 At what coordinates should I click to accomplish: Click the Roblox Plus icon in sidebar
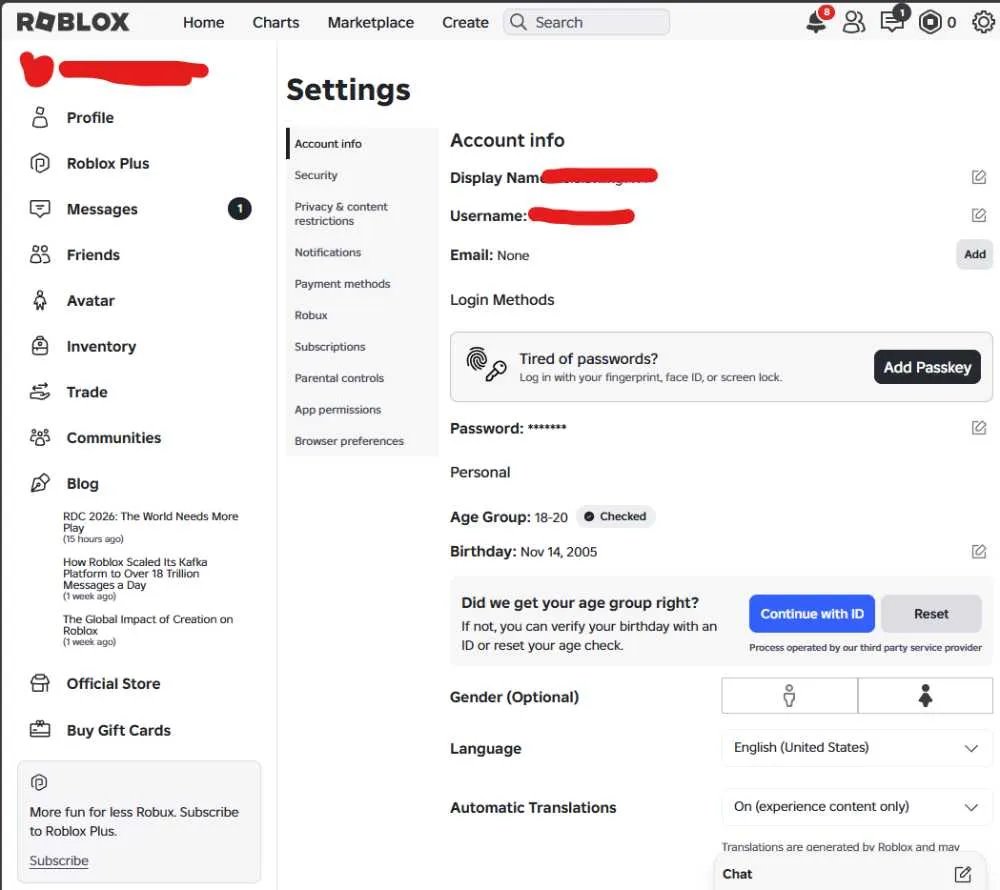[x=40, y=163]
